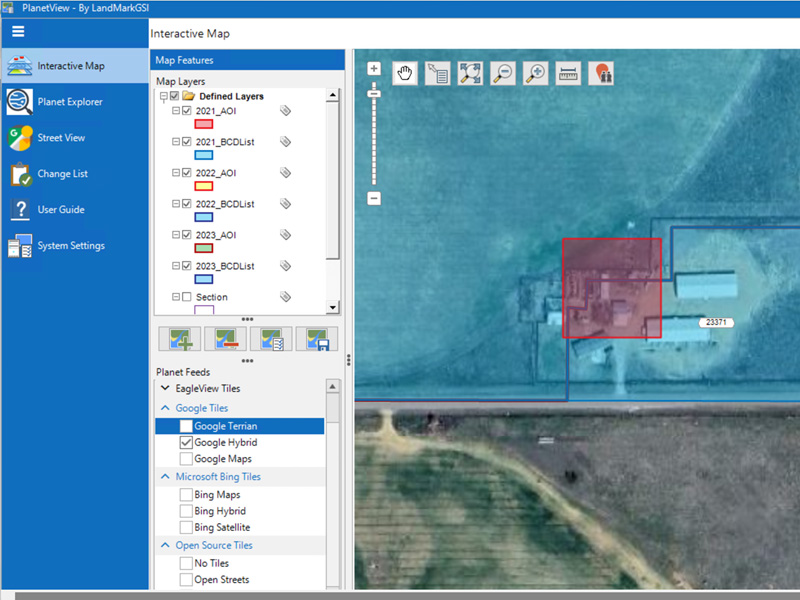Uncheck the 2022_AOI layer checkbox
The height and width of the screenshot is (600, 800).
[x=187, y=173]
